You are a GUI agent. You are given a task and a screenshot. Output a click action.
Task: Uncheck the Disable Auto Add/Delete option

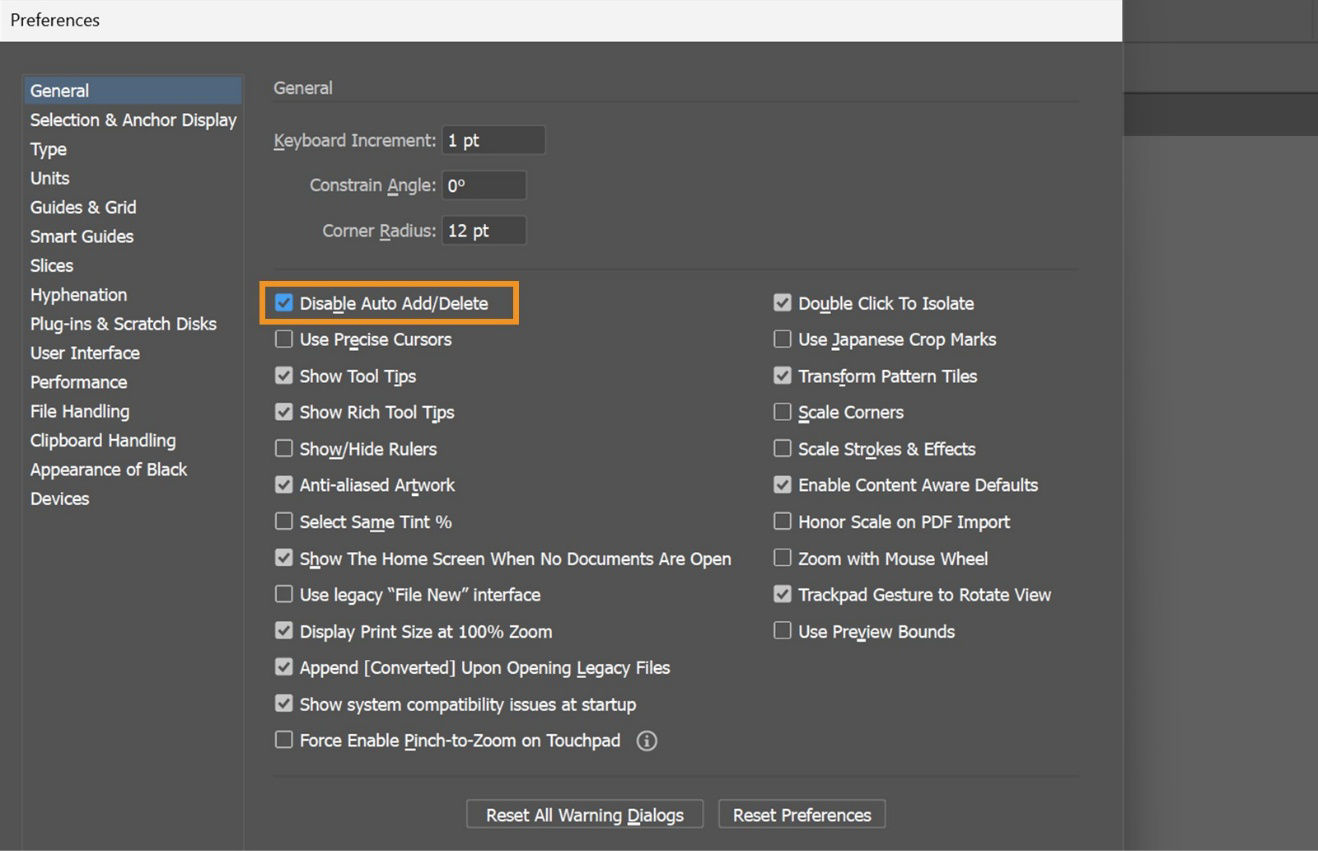pyautogui.click(x=284, y=302)
